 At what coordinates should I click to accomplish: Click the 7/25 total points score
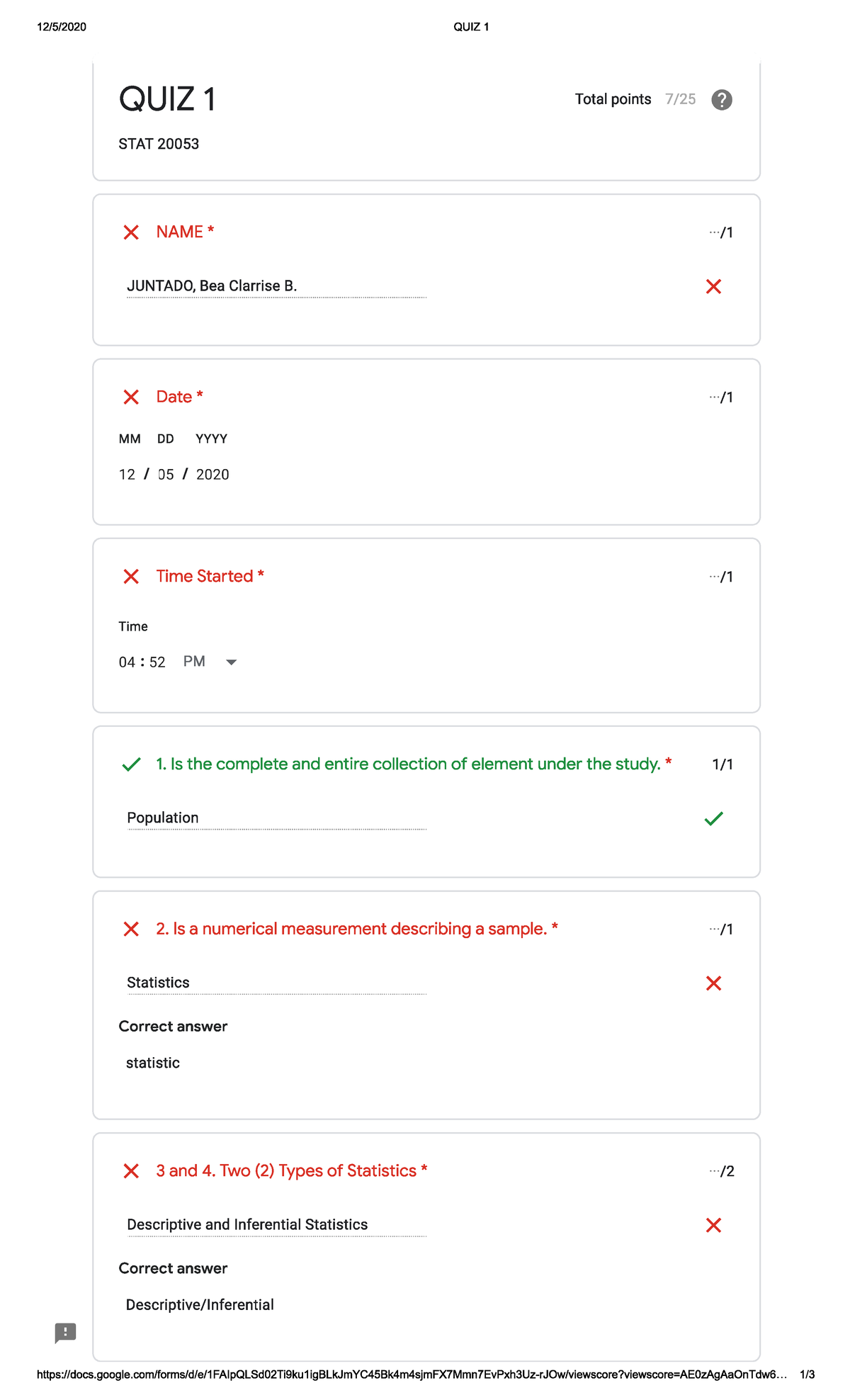tap(680, 99)
